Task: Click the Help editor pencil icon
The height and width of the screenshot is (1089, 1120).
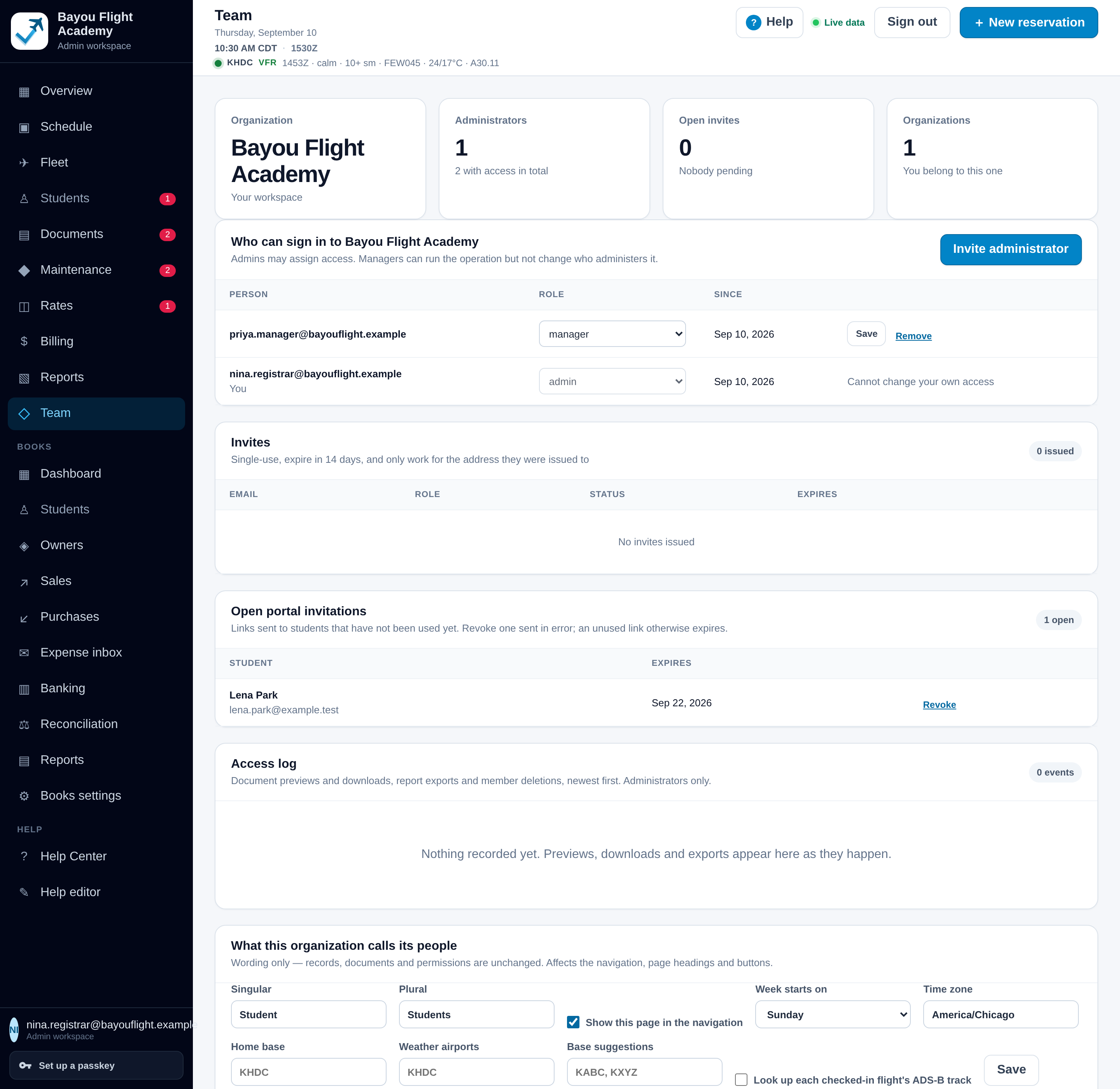Action: click(x=24, y=892)
